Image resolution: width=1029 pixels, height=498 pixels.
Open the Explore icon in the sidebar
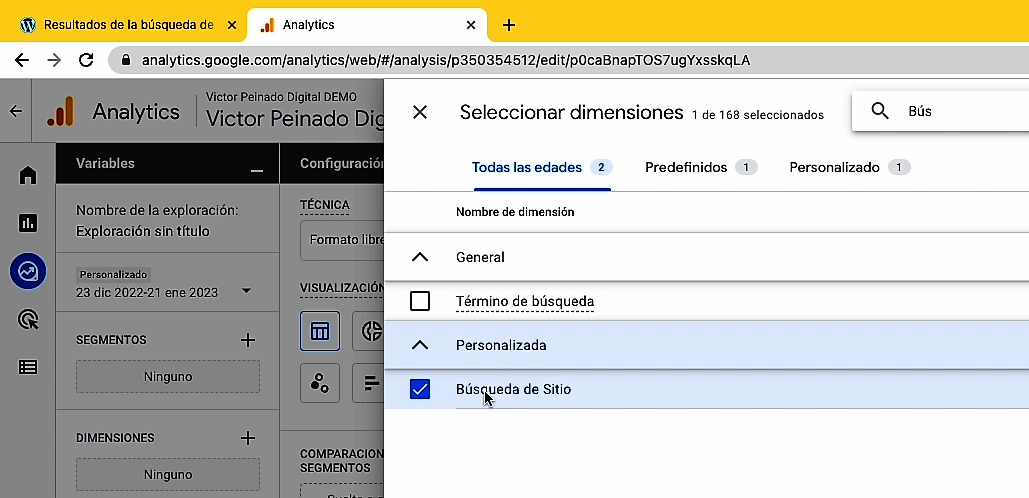click(x=28, y=271)
